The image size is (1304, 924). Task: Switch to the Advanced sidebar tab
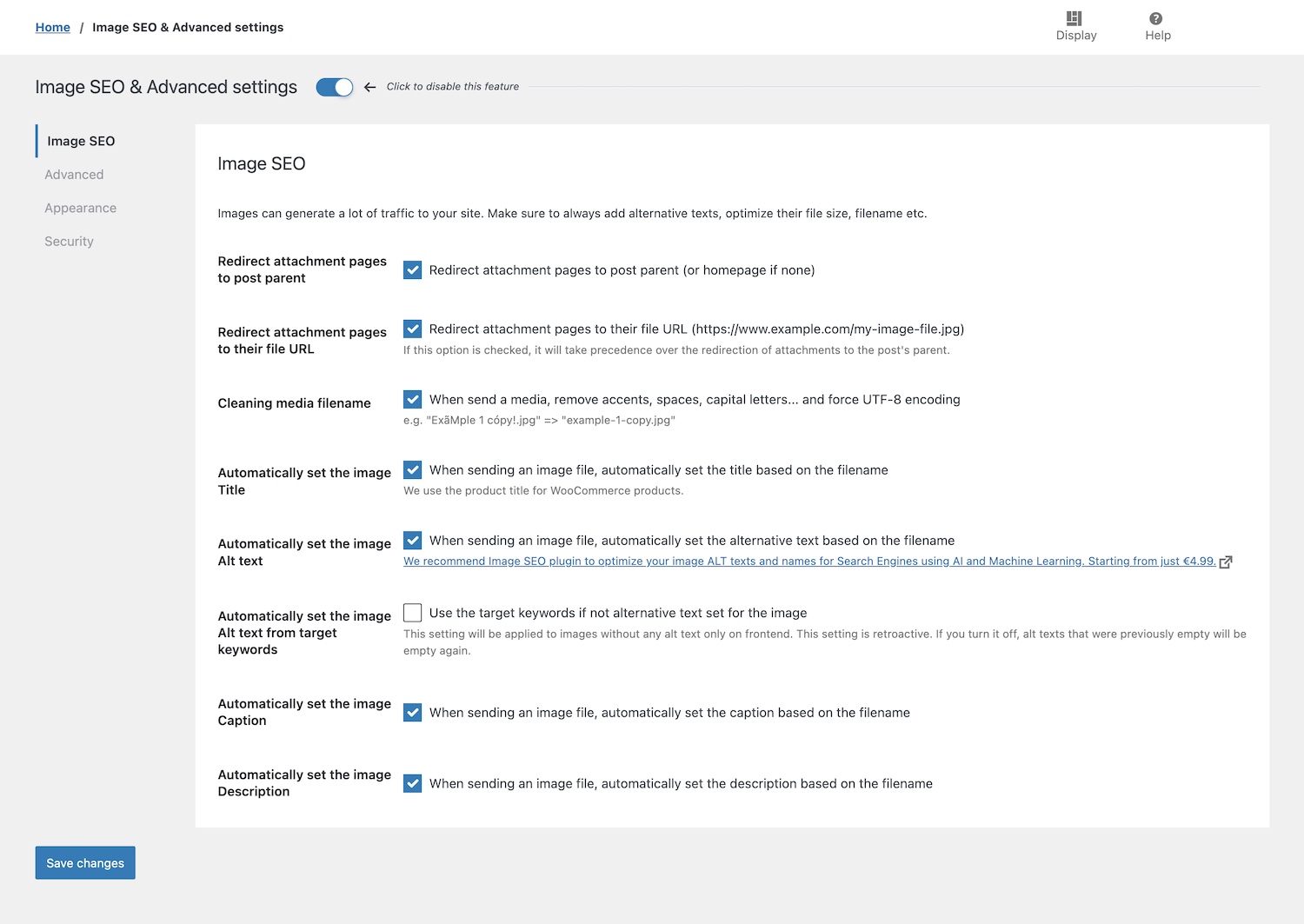tap(74, 175)
